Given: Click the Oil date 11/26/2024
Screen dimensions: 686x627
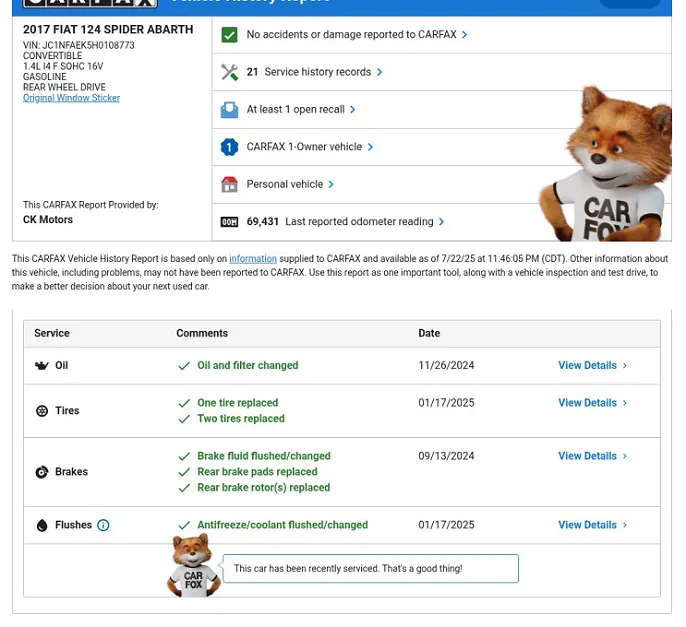Looking at the screenshot, I should tap(446, 365).
